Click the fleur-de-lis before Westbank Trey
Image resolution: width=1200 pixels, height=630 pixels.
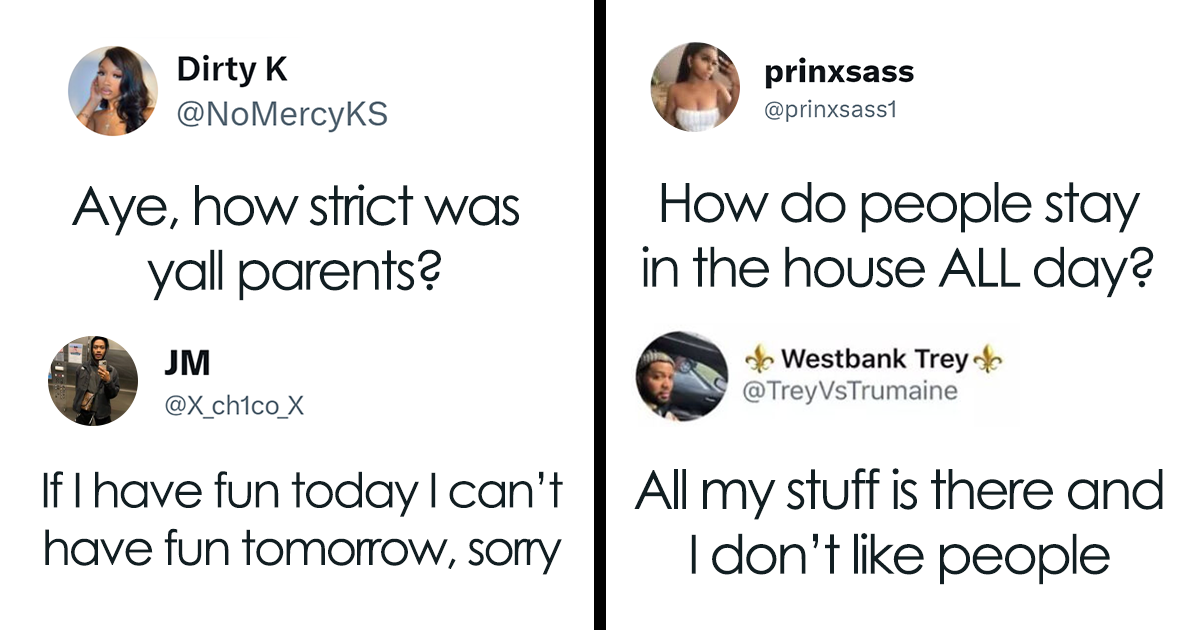pos(761,358)
